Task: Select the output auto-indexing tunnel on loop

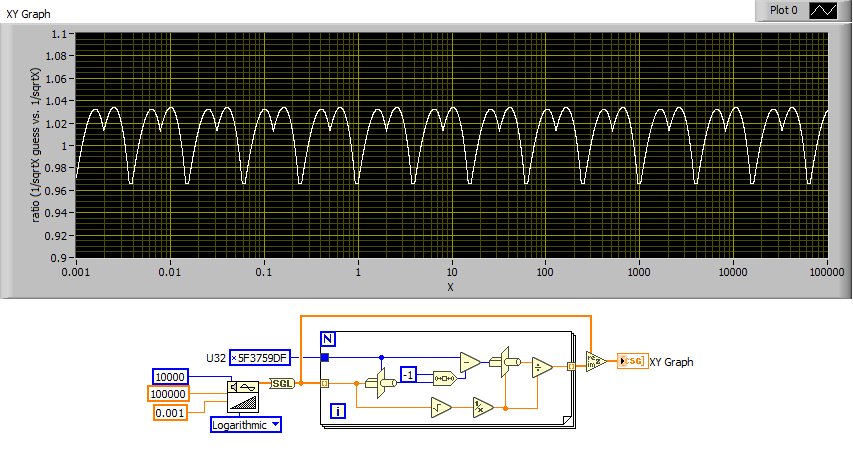Action: click(x=571, y=366)
